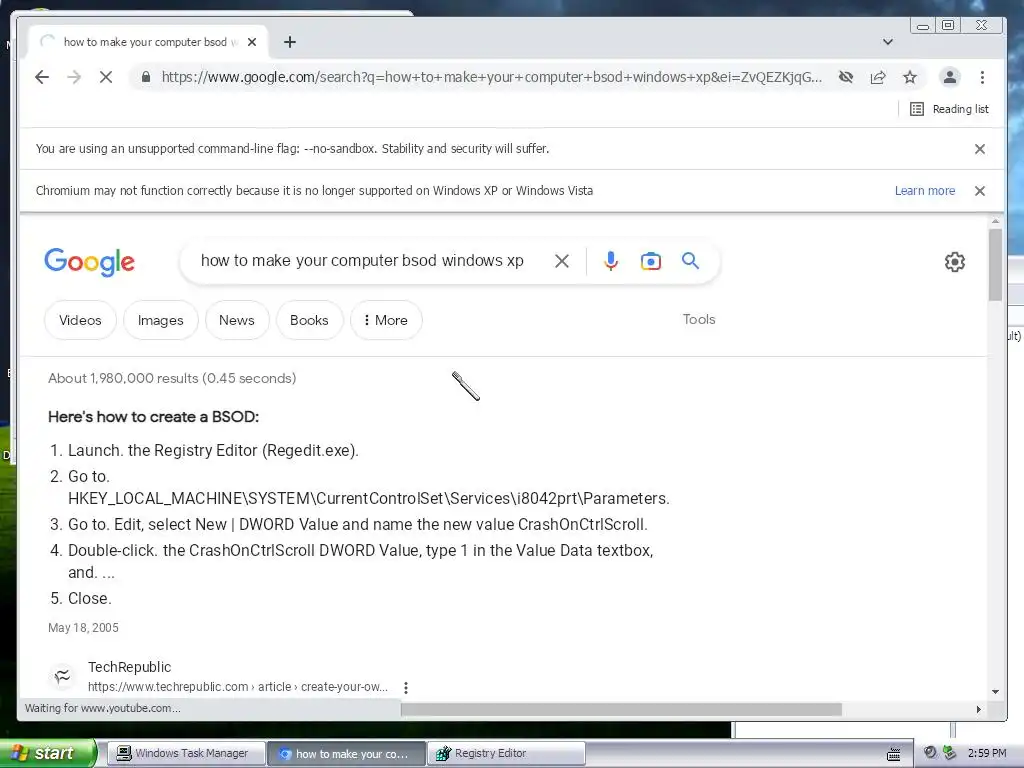This screenshot has height=768, width=1024.
Task: Open a new tab with the plus button
Action: click(290, 42)
